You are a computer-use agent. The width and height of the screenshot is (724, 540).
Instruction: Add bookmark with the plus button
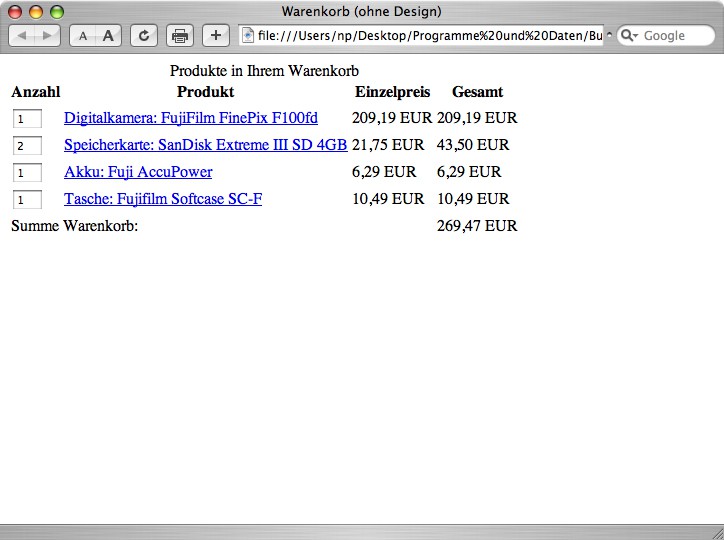(x=215, y=36)
